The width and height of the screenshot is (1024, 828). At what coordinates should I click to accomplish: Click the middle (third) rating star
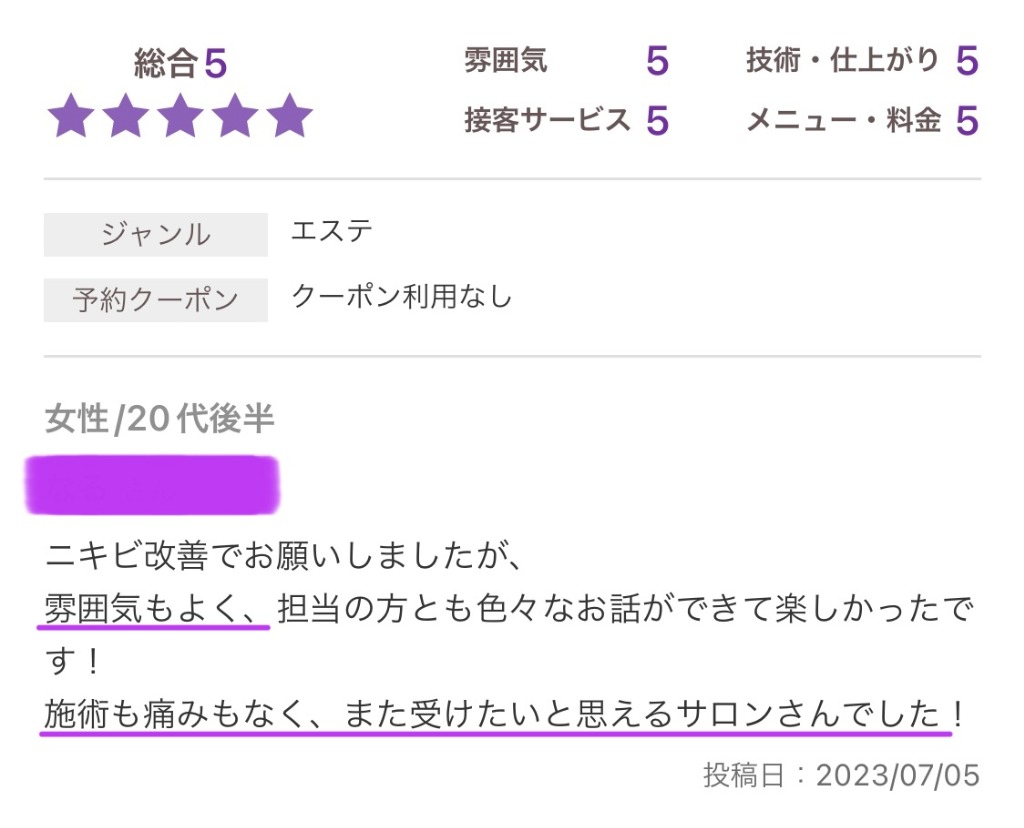point(181,116)
